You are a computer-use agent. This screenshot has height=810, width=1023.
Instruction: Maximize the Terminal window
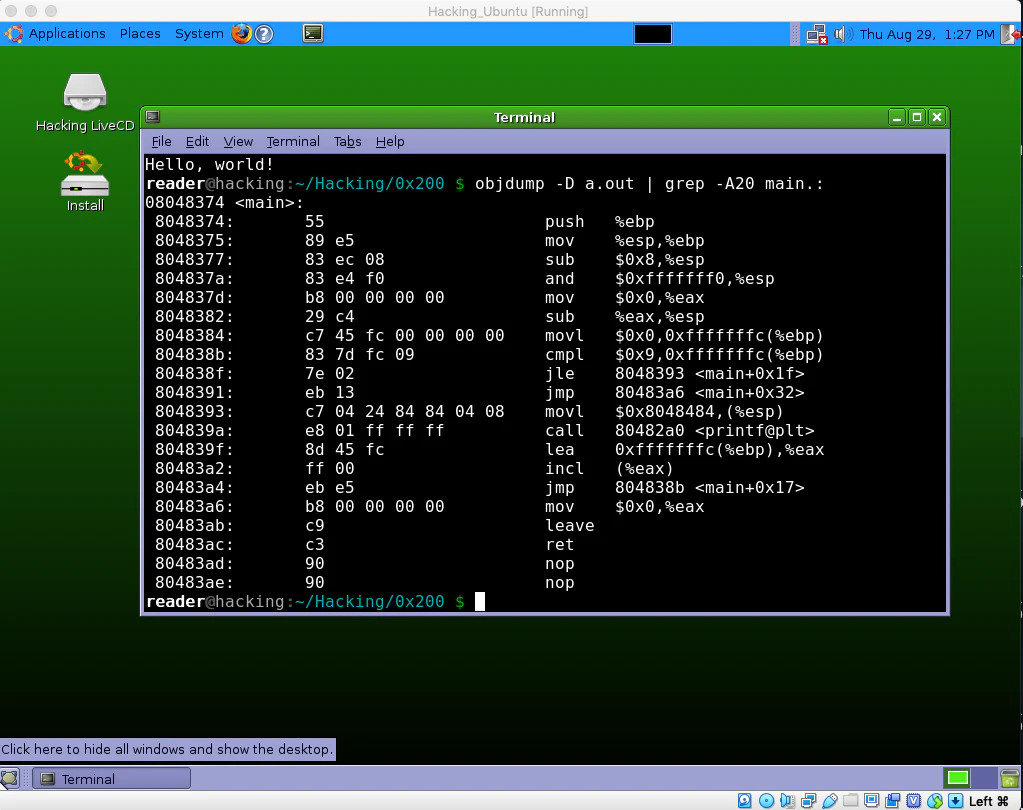(x=917, y=117)
